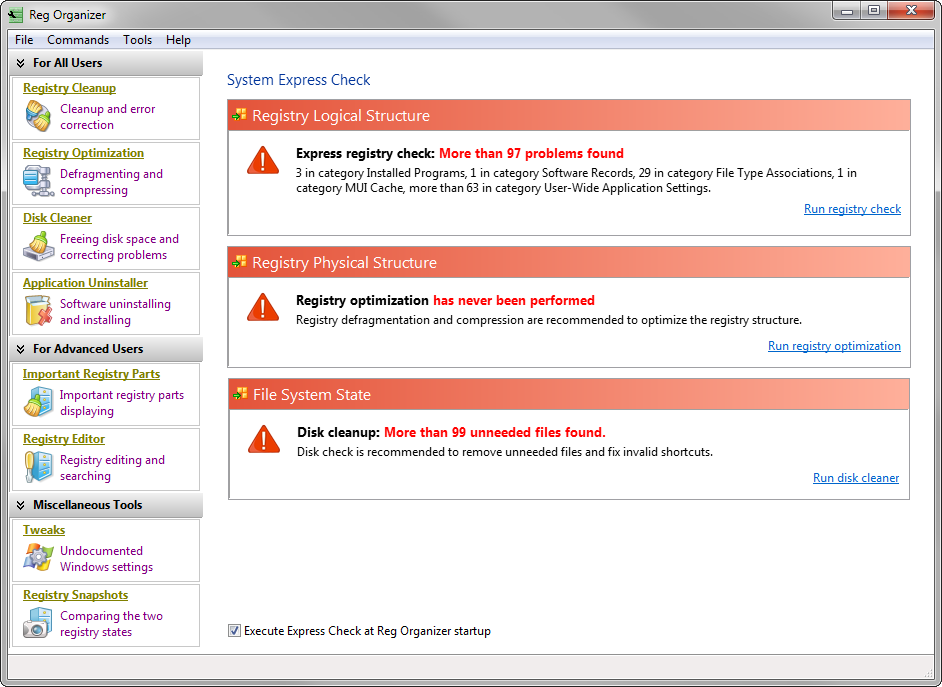Screen dimensions: 942x687
Task: Collapse the For All Users section
Action: pyautogui.click(x=20, y=63)
